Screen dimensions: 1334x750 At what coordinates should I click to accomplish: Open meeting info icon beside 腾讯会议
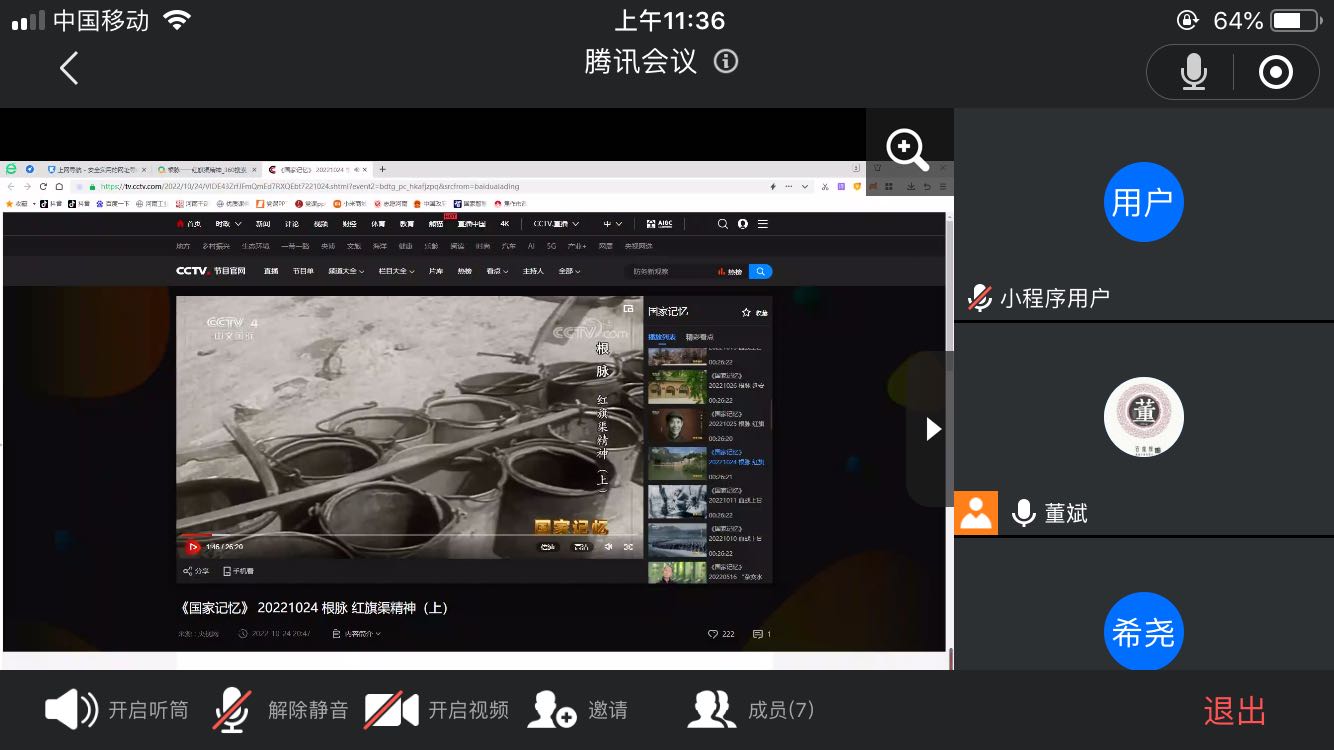coord(726,62)
